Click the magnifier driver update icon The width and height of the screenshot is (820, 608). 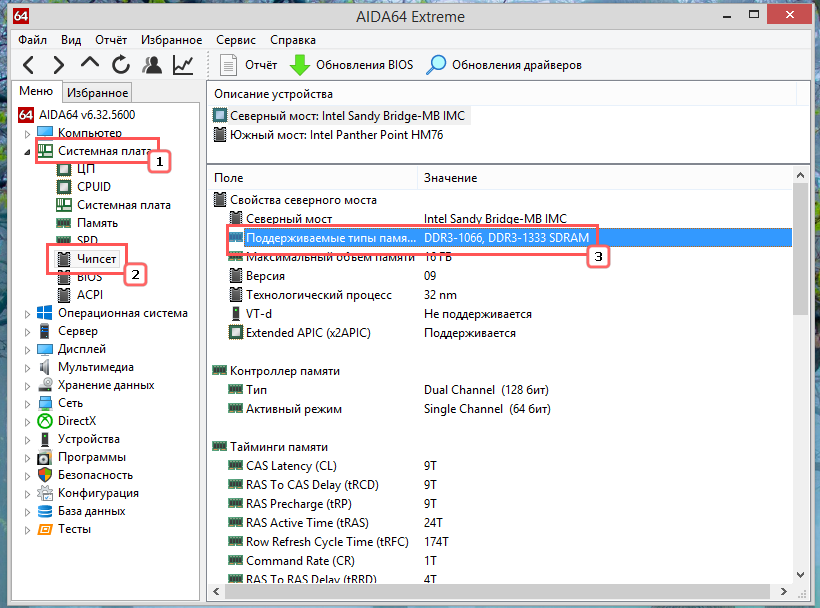436,65
